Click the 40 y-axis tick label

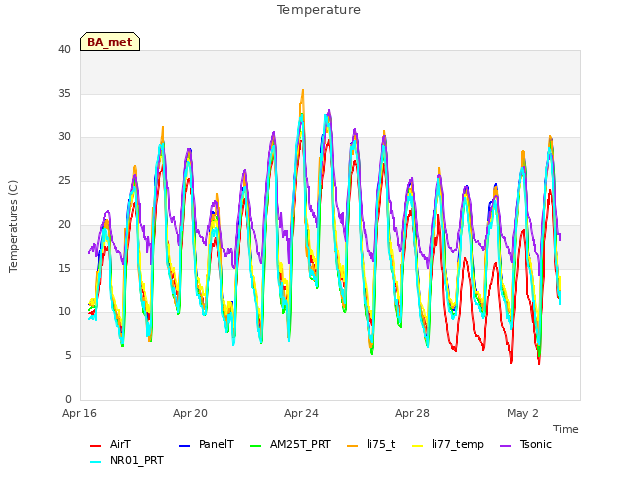(64, 50)
